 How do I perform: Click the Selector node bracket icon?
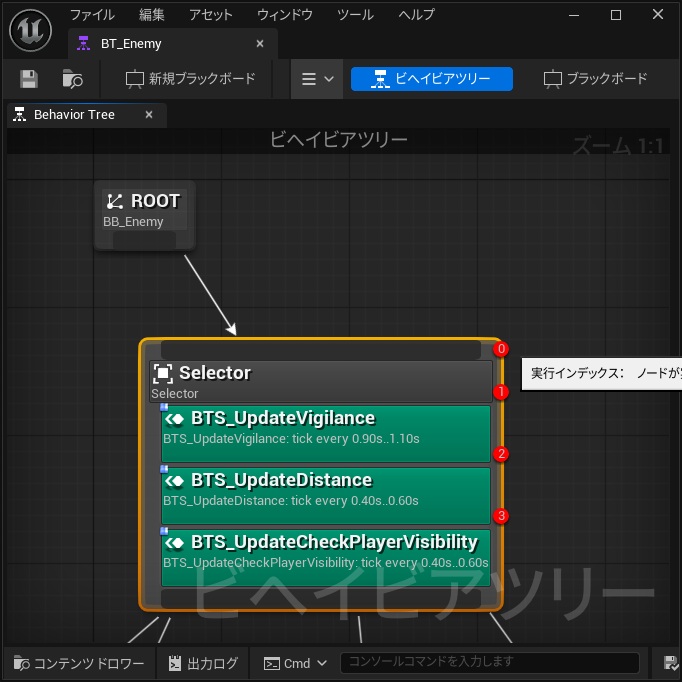click(163, 374)
